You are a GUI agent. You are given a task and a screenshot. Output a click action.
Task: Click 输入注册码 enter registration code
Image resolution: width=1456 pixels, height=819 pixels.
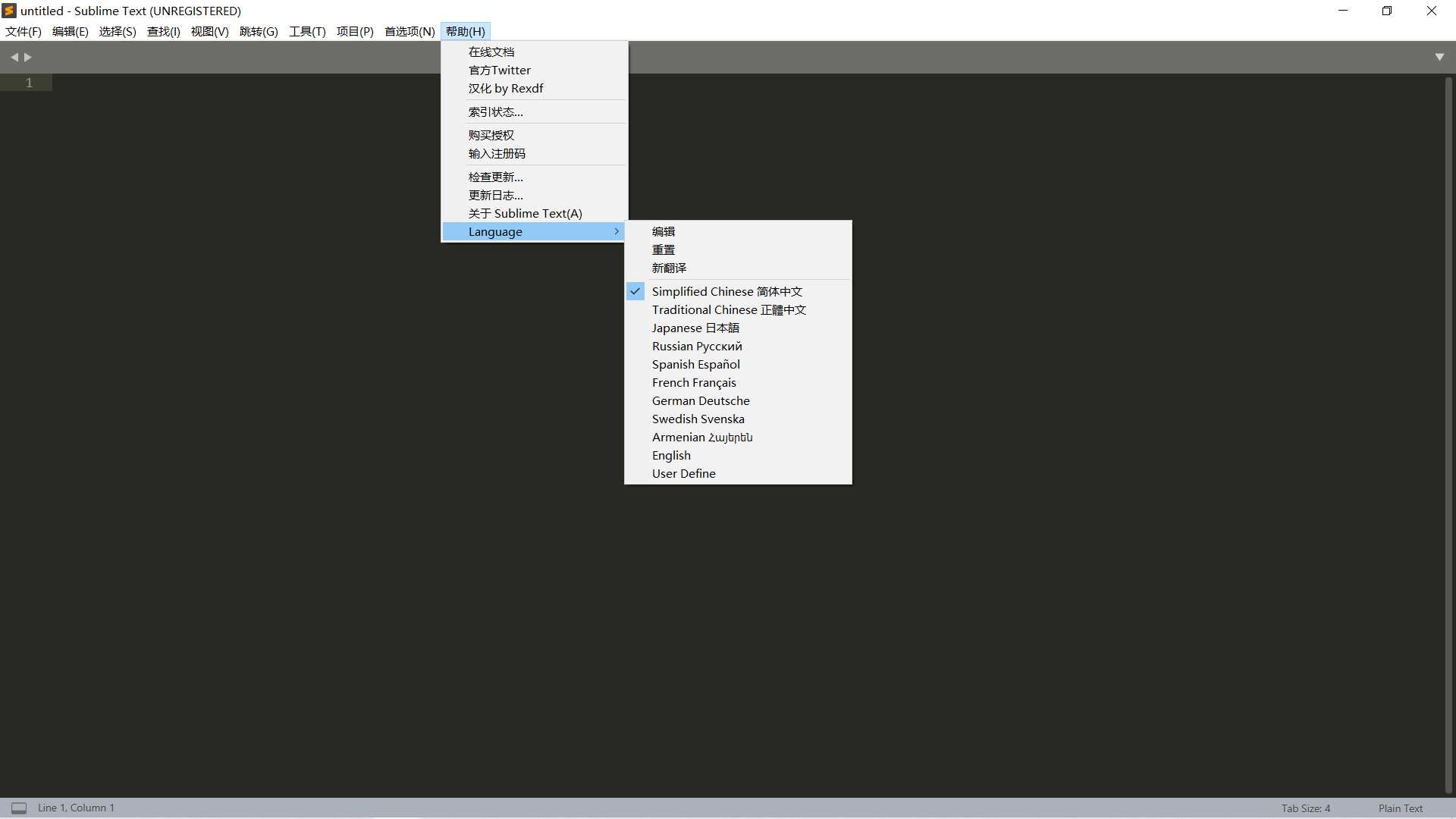[x=497, y=153]
